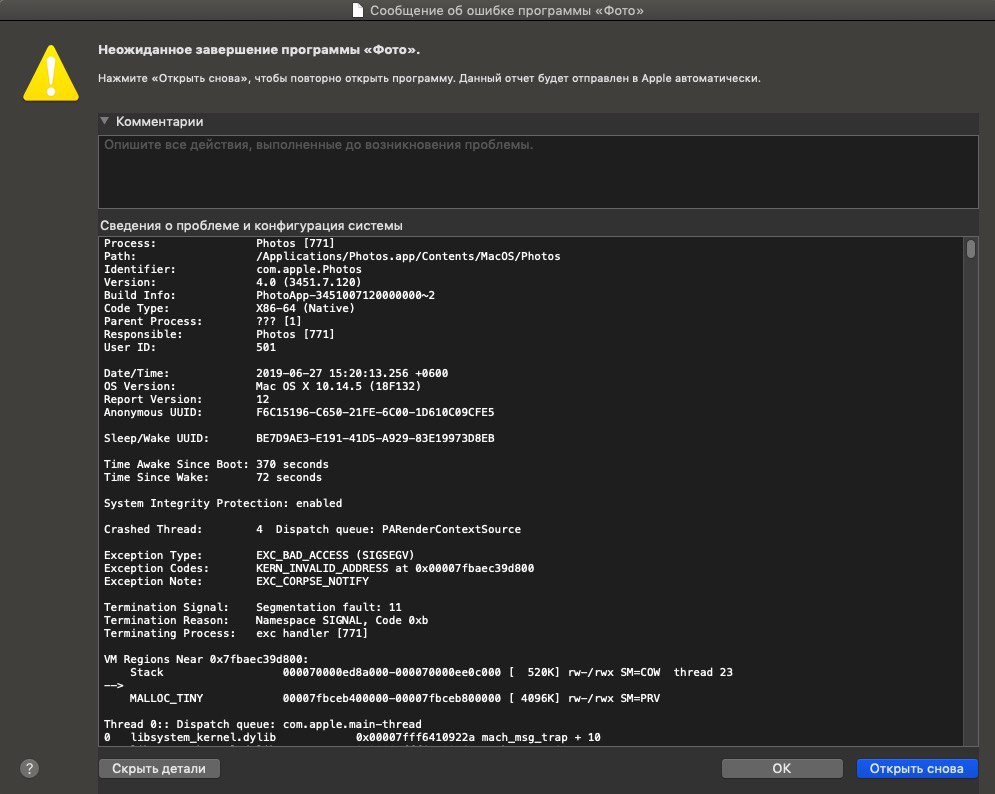Click the yellow warning triangle icon
This screenshot has width=995, height=794.
pyautogui.click(x=51, y=73)
